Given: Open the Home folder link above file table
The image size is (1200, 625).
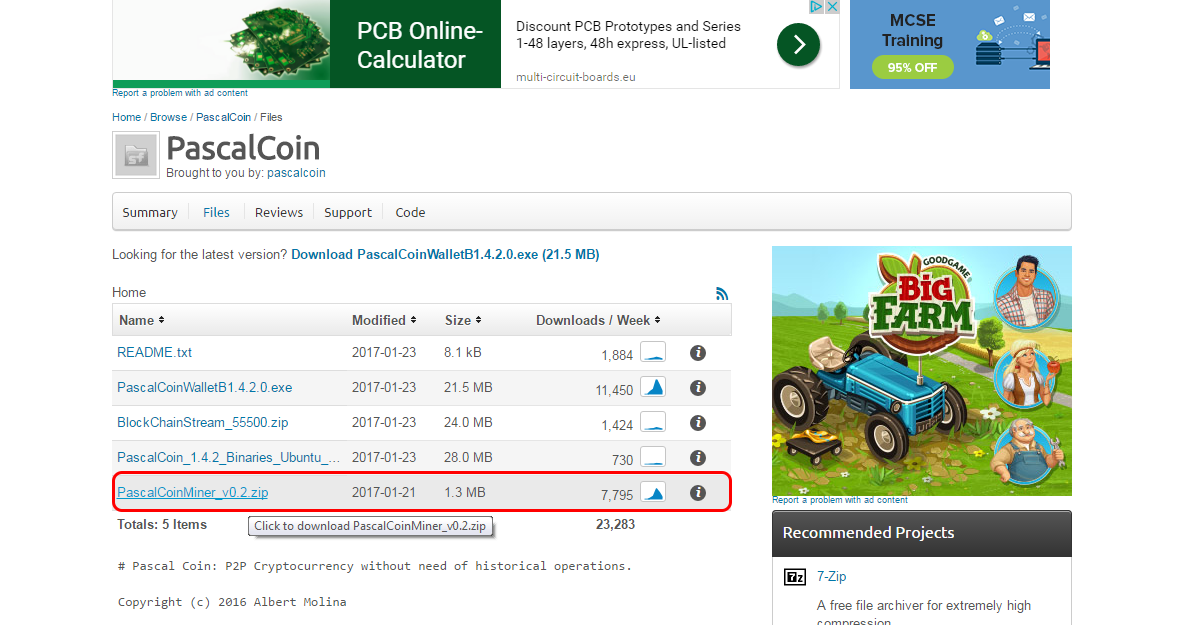Looking at the screenshot, I should 129,293.
